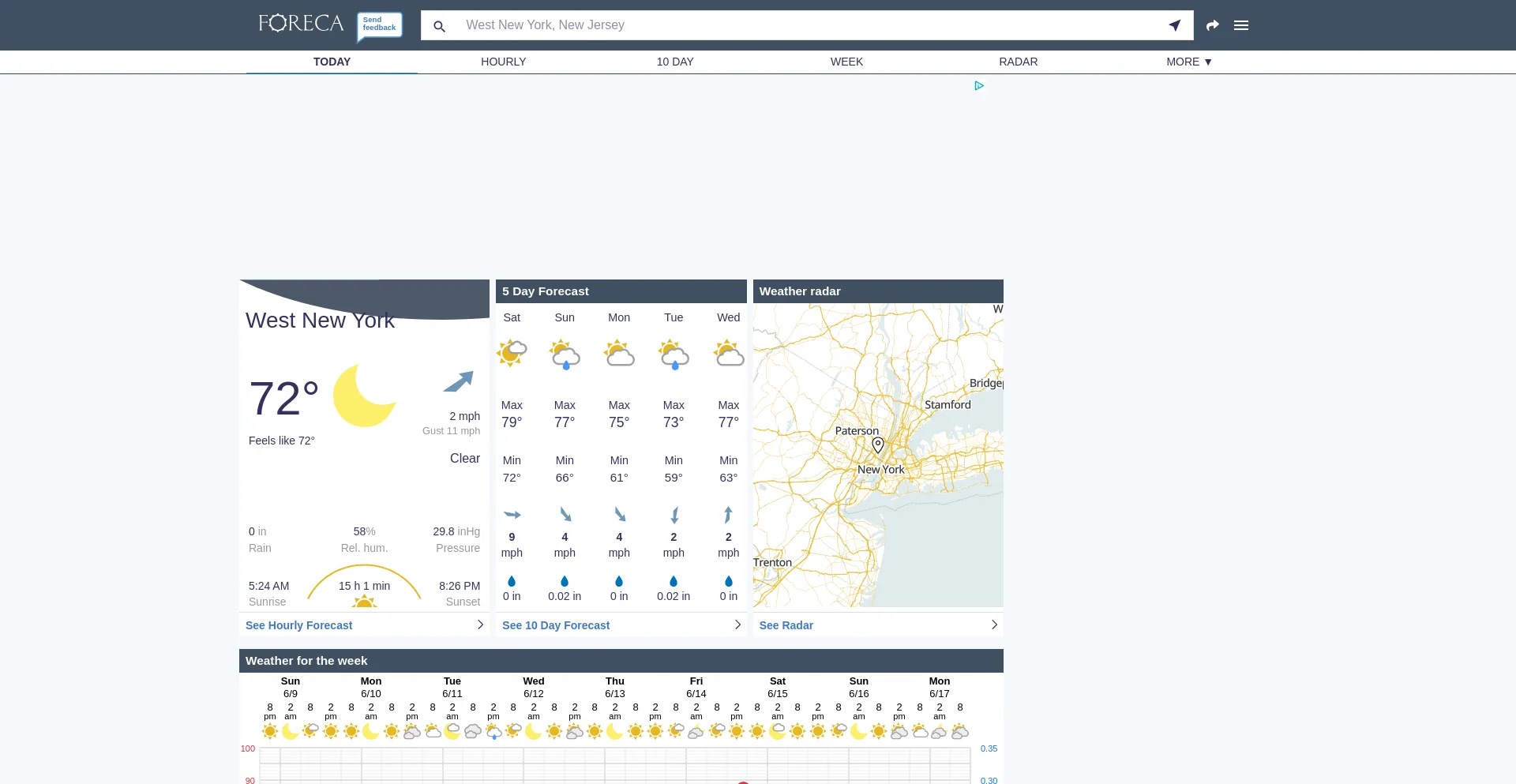This screenshot has width=1516, height=784.
Task: Click Monday's rain drop icon
Action: (x=619, y=582)
